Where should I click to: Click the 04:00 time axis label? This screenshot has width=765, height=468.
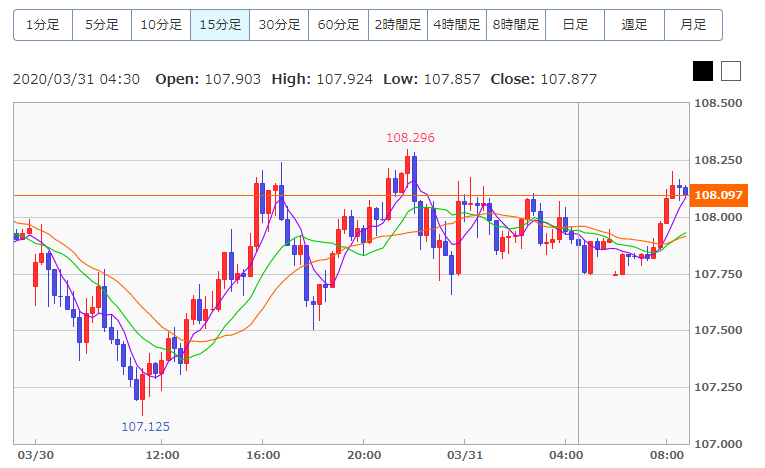click(566, 455)
